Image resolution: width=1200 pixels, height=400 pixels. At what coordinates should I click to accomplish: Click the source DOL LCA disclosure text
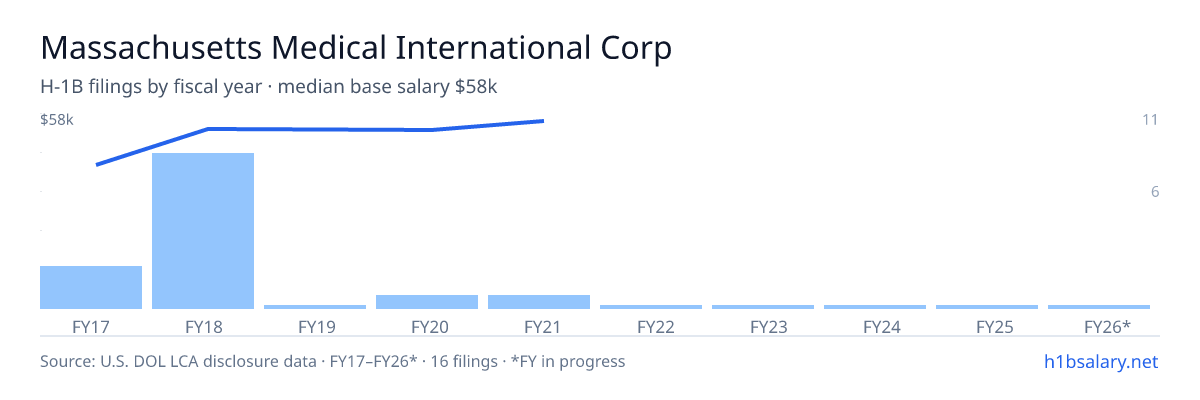coord(332,361)
